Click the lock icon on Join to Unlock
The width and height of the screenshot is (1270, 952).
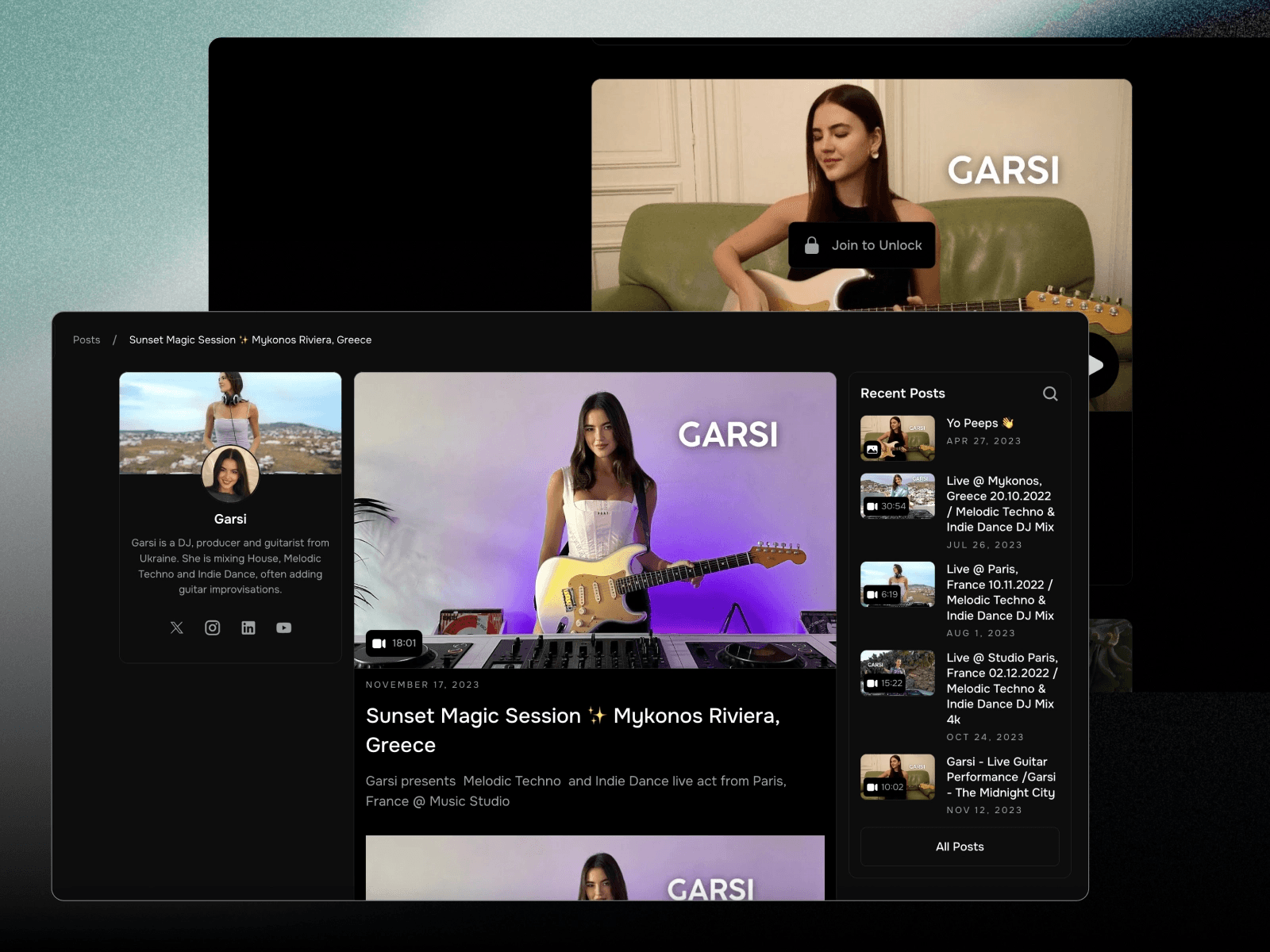pyautogui.click(x=811, y=245)
